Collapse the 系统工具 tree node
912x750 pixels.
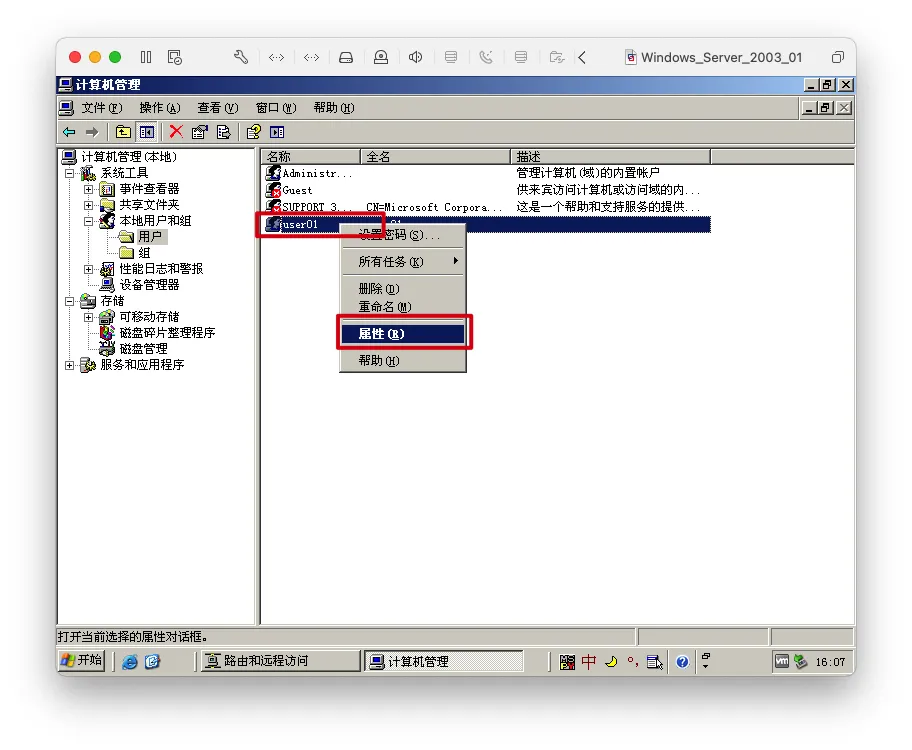point(70,173)
